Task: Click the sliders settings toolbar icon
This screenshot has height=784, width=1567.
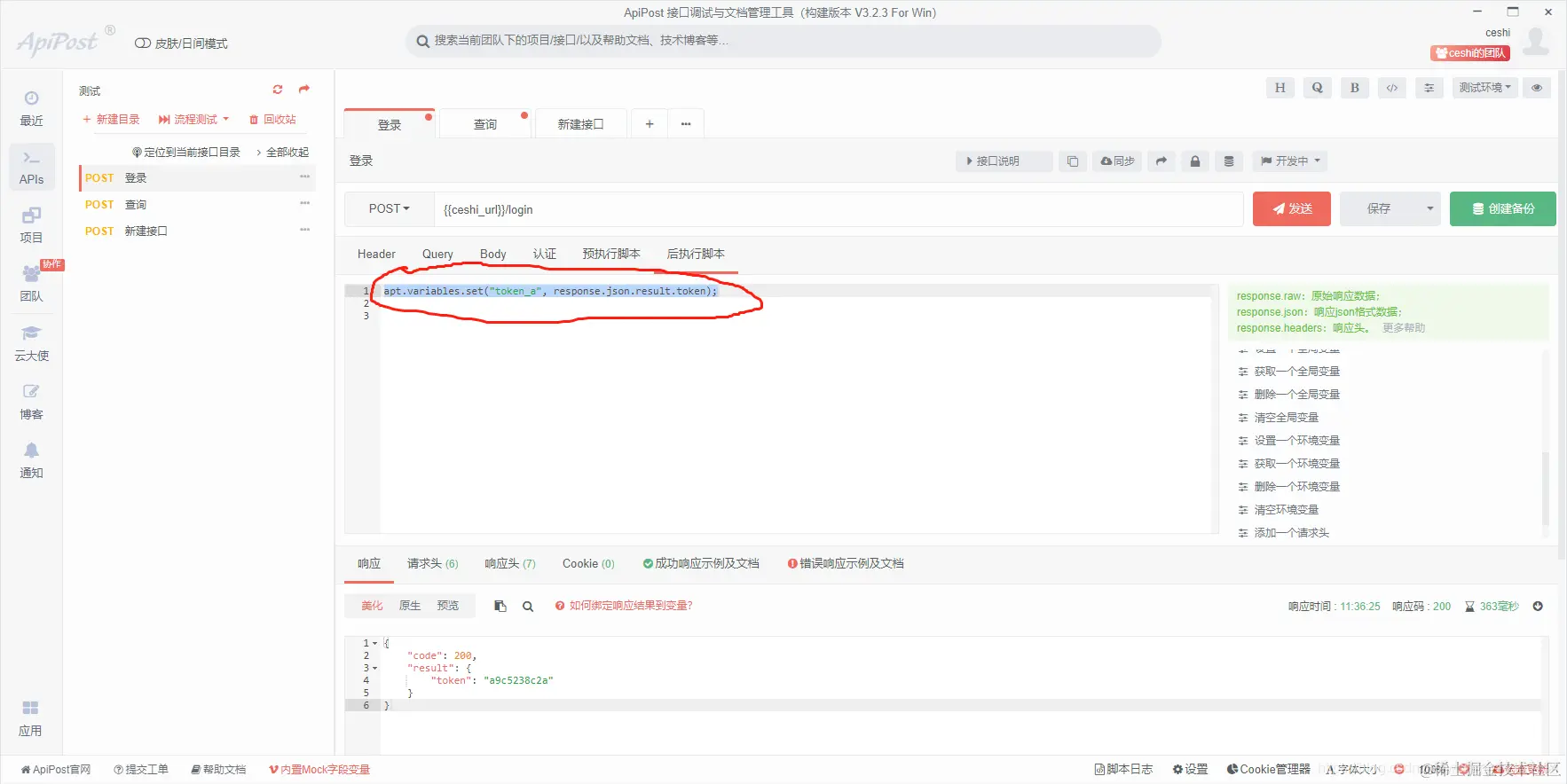Action: 1429,88
